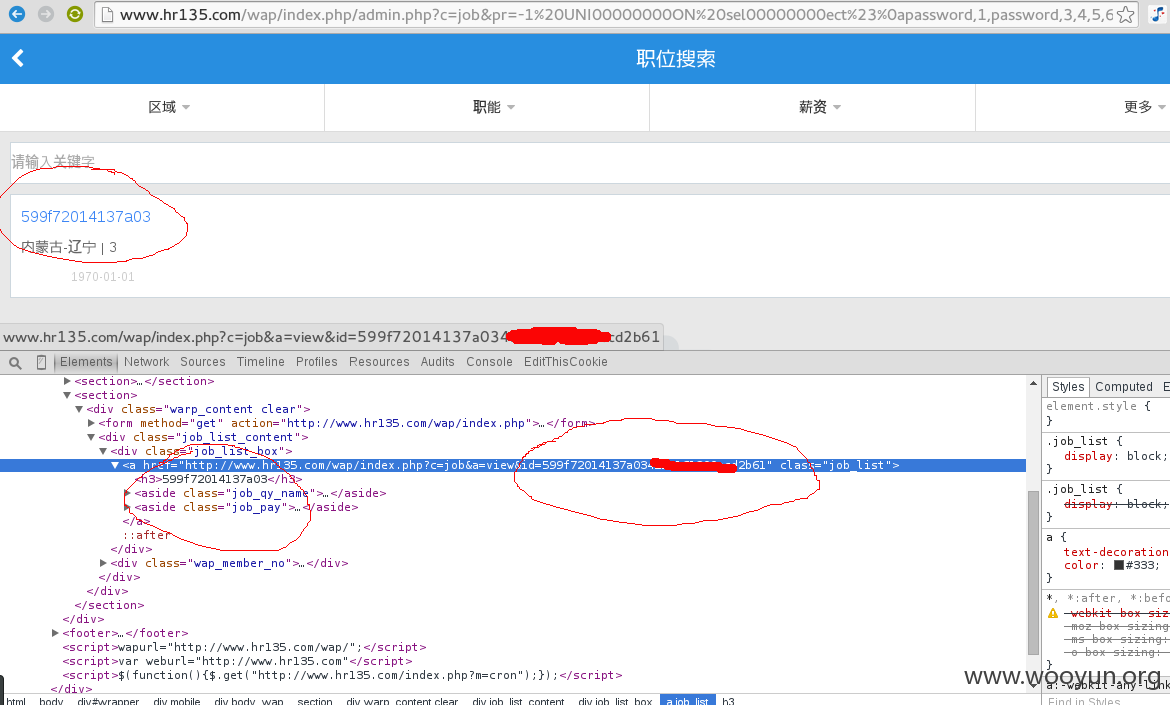Expand the job_pay aside node
1170x705 pixels.
(x=127, y=507)
